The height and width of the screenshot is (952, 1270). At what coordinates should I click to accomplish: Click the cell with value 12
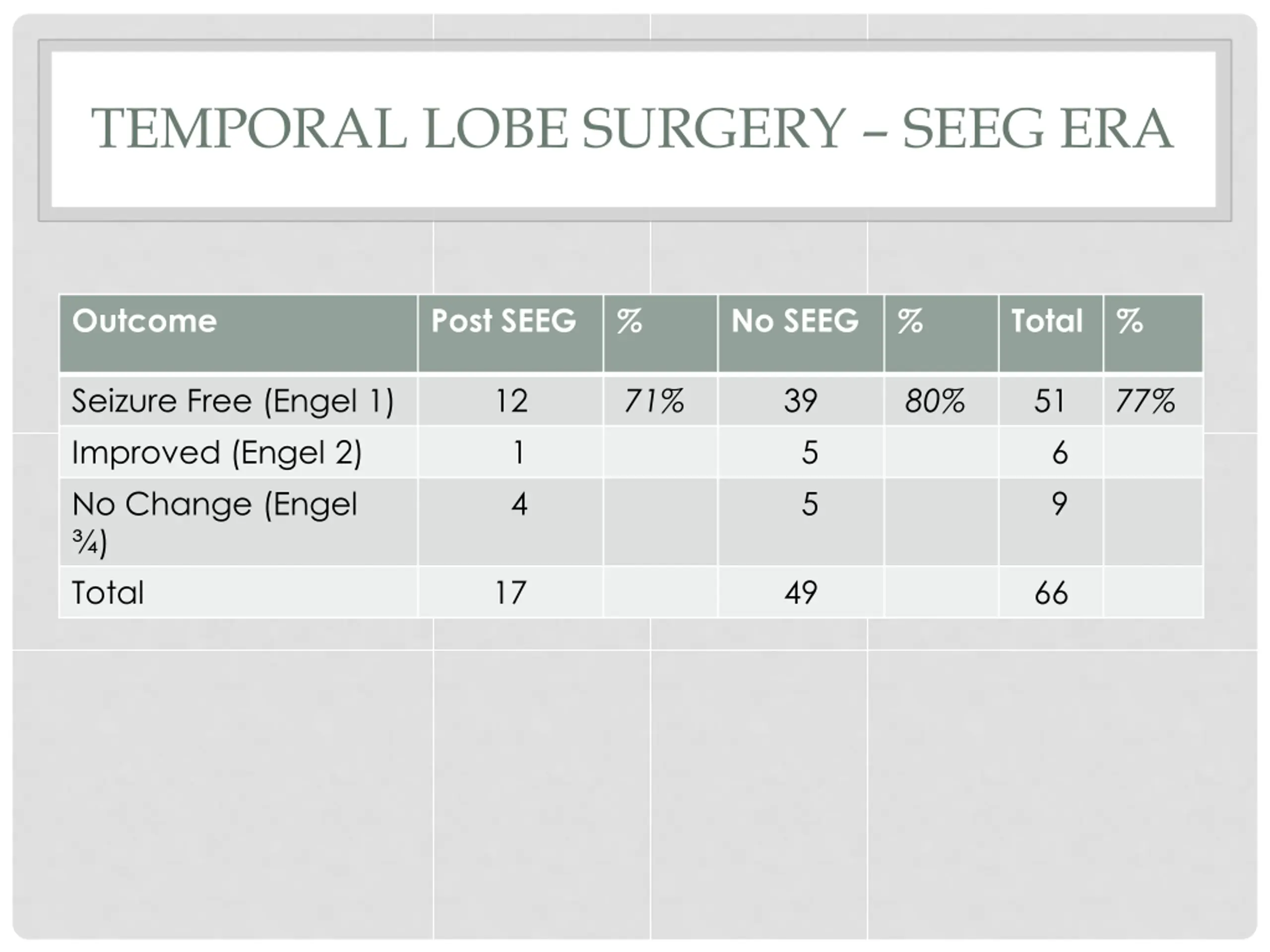coord(510,400)
